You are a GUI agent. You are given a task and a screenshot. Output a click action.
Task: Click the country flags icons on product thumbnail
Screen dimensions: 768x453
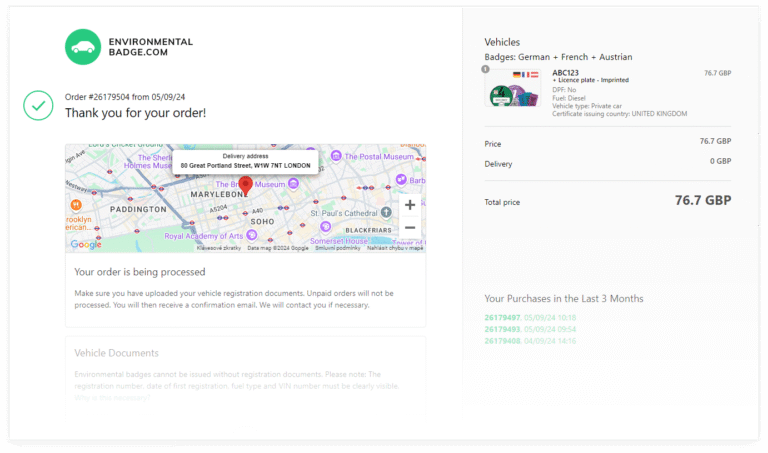point(526,75)
